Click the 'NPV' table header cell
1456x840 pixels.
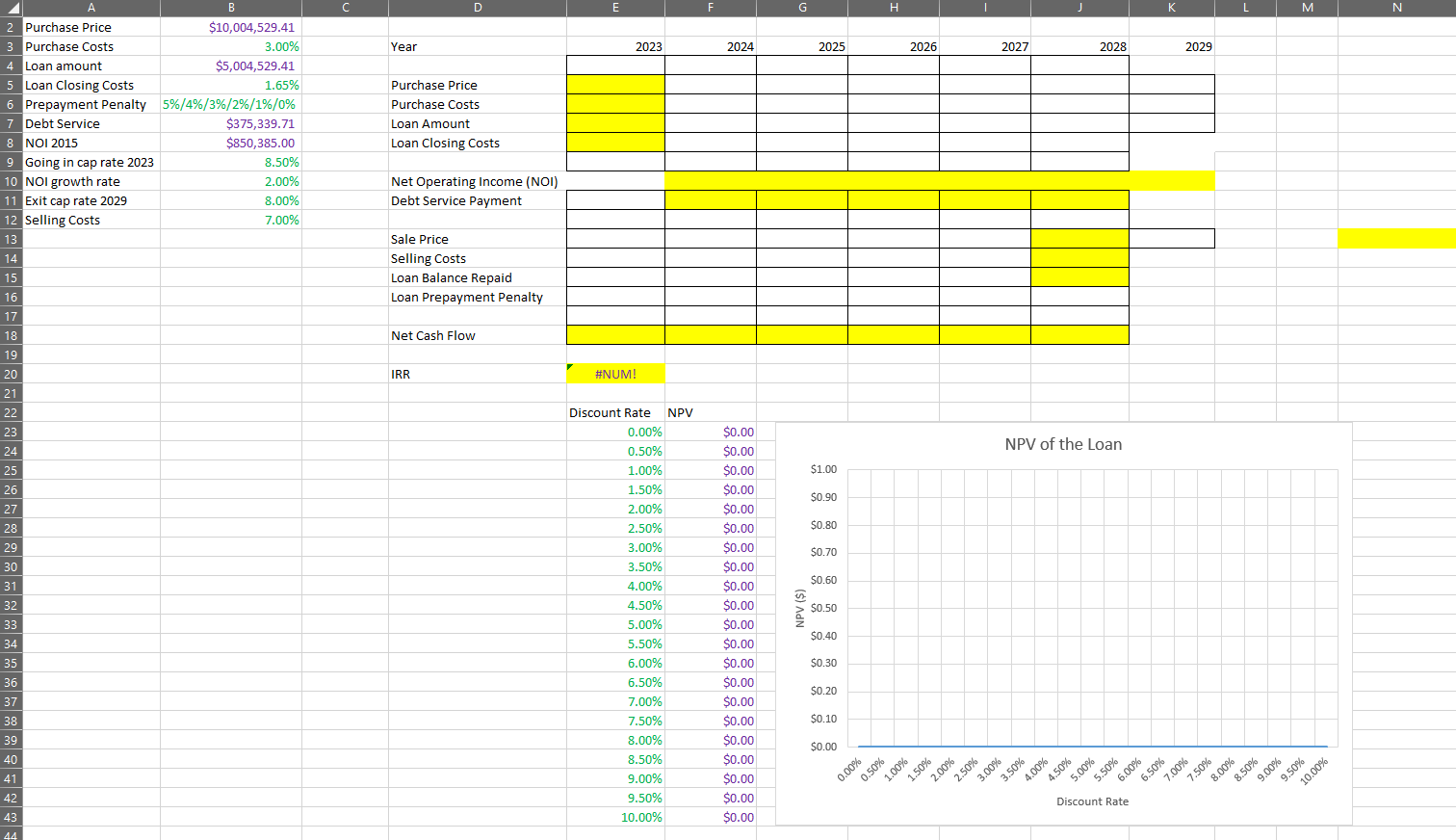[711, 412]
